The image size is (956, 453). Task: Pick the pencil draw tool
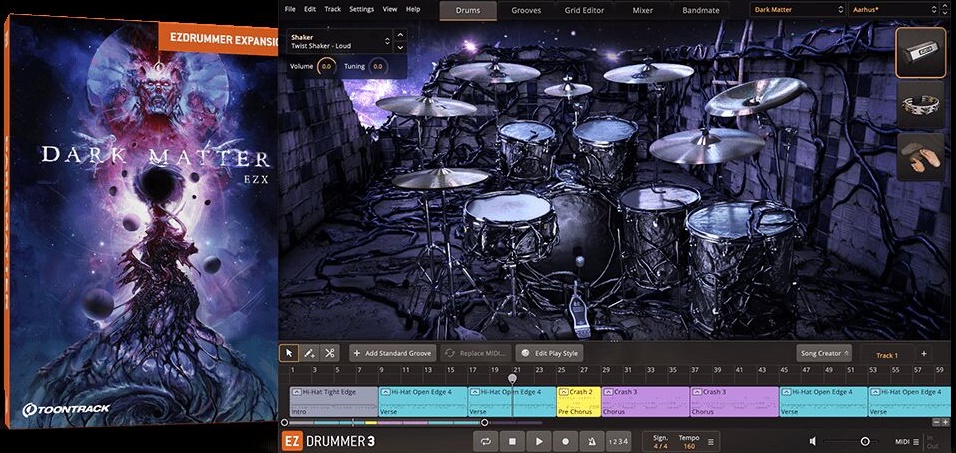tap(310, 353)
